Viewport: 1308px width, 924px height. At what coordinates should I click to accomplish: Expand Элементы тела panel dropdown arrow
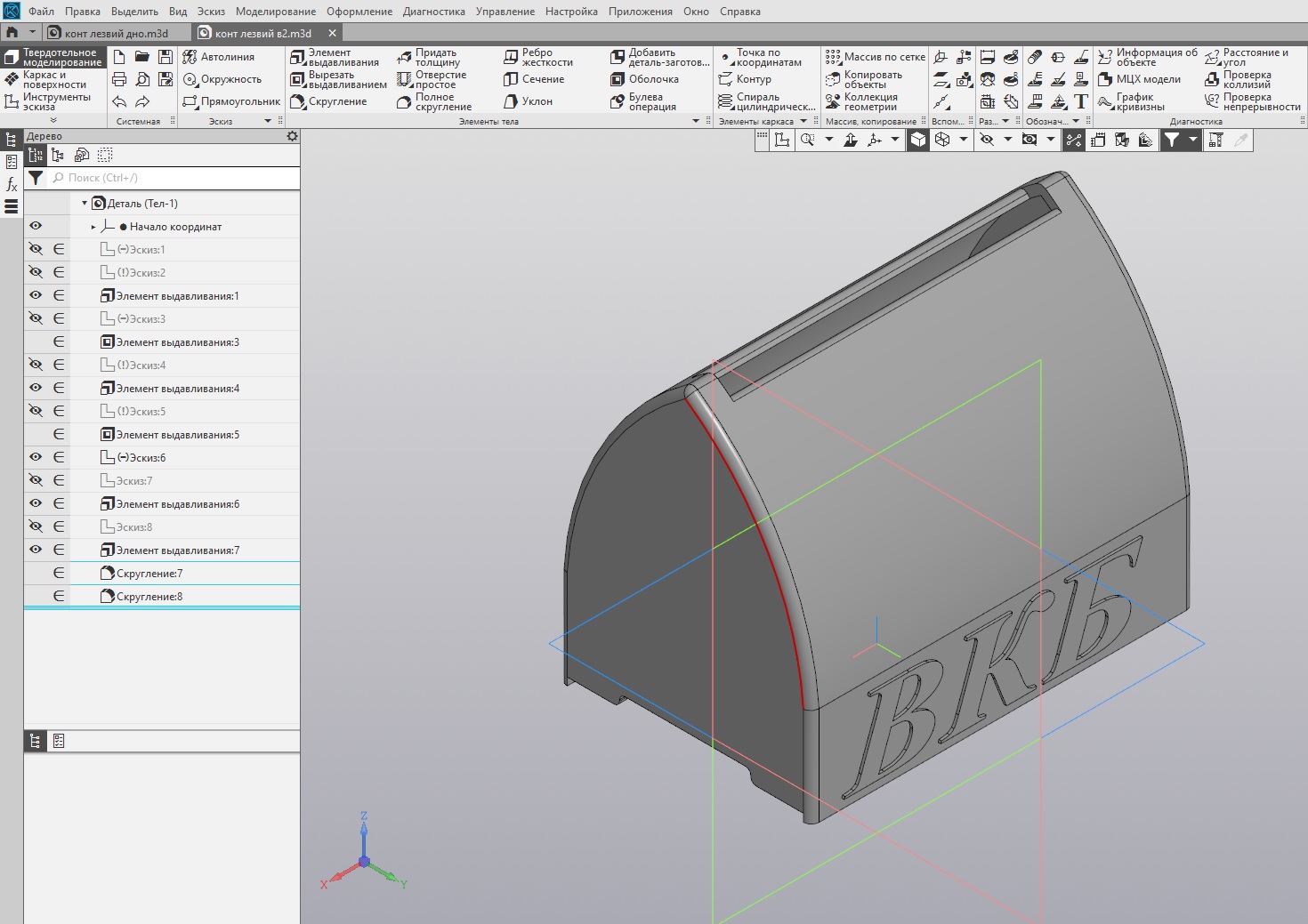click(696, 121)
